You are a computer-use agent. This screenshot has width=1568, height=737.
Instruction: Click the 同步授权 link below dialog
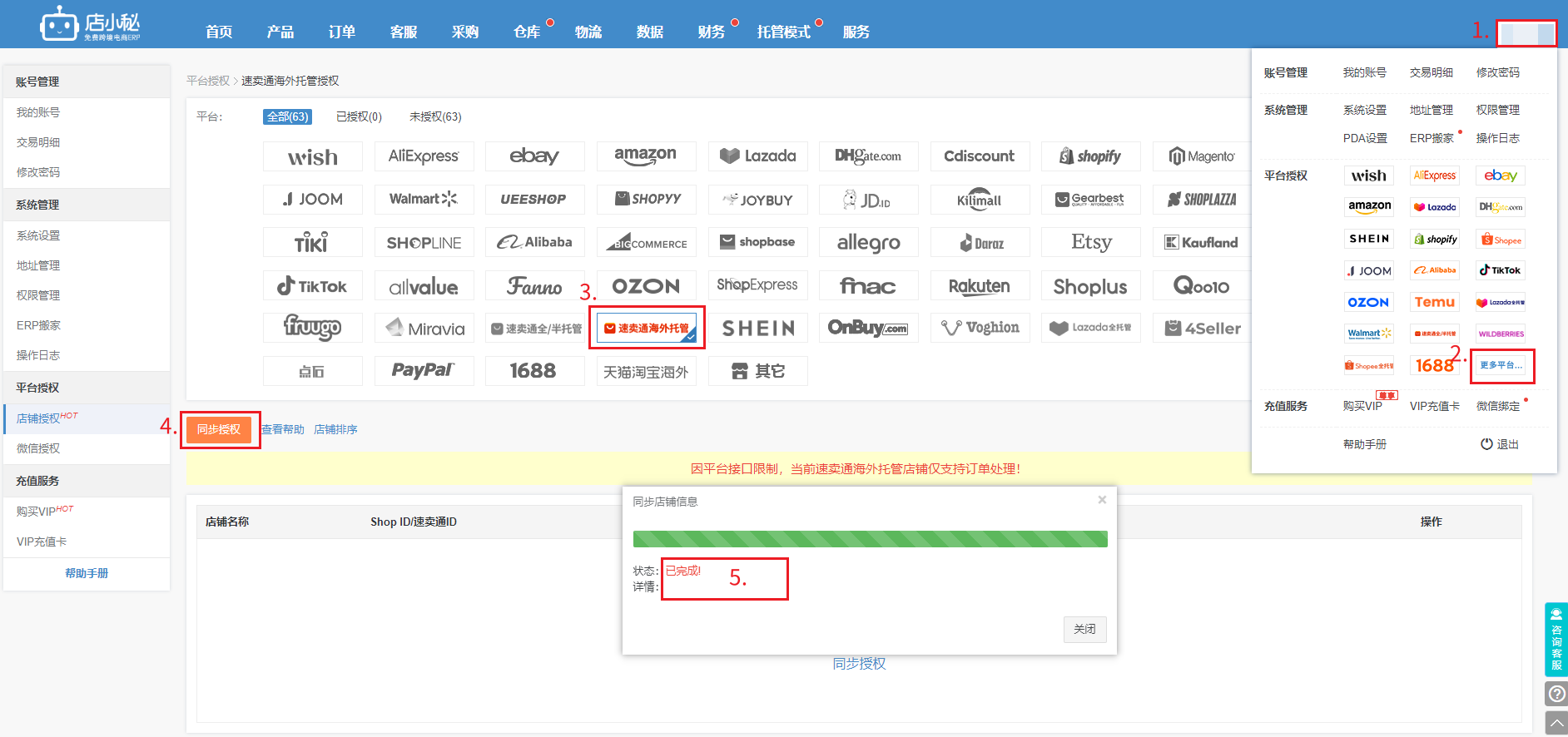860,664
